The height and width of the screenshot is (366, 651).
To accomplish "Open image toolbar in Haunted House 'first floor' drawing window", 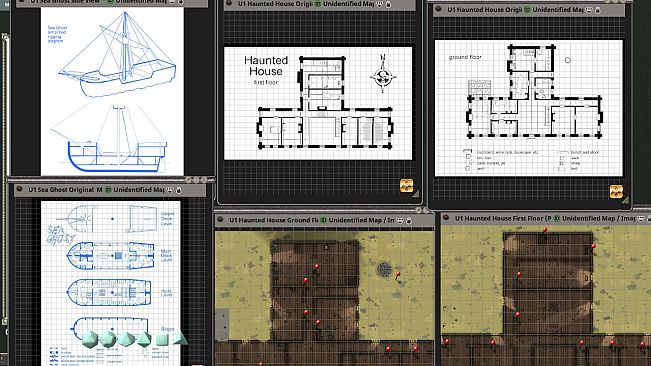I will (406, 185).
